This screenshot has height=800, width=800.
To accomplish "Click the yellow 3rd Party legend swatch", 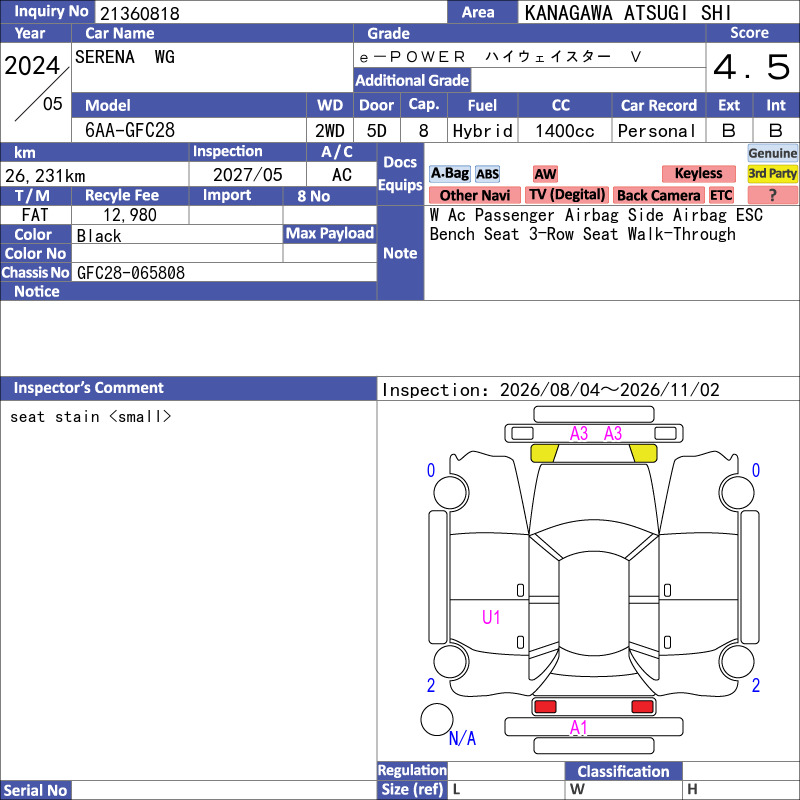I will [x=772, y=173].
